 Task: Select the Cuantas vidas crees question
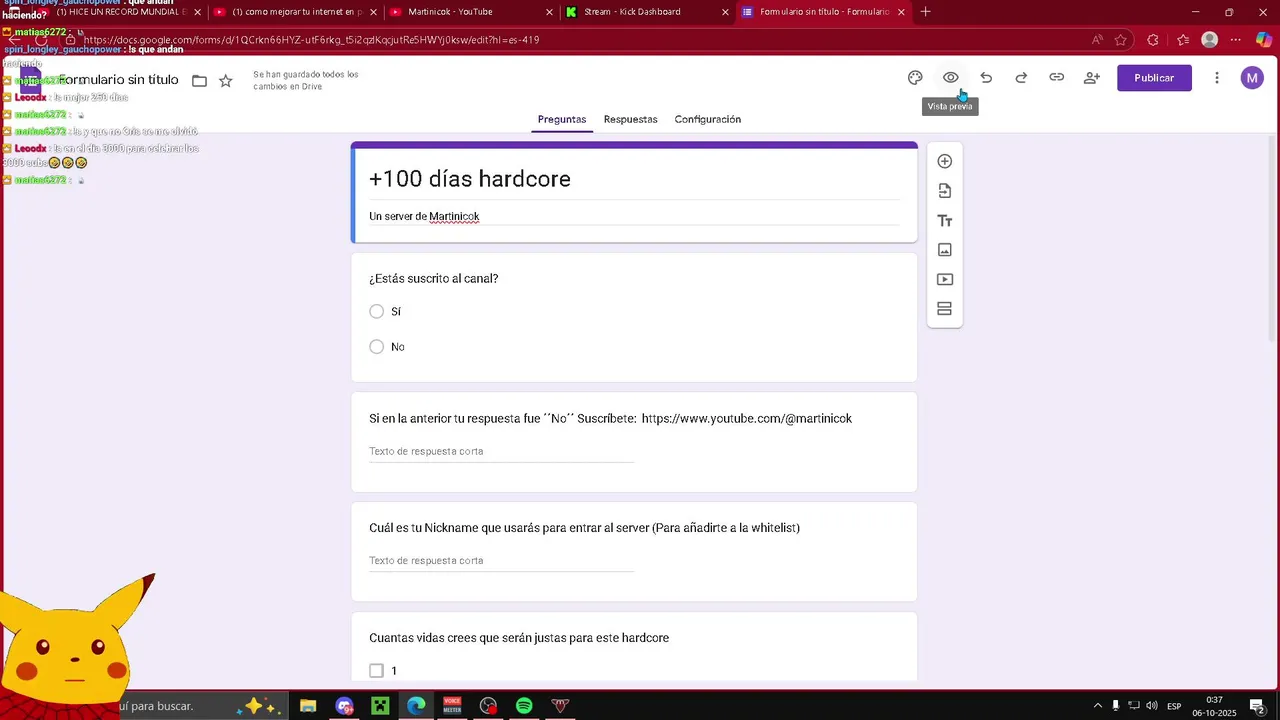[x=519, y=638]
